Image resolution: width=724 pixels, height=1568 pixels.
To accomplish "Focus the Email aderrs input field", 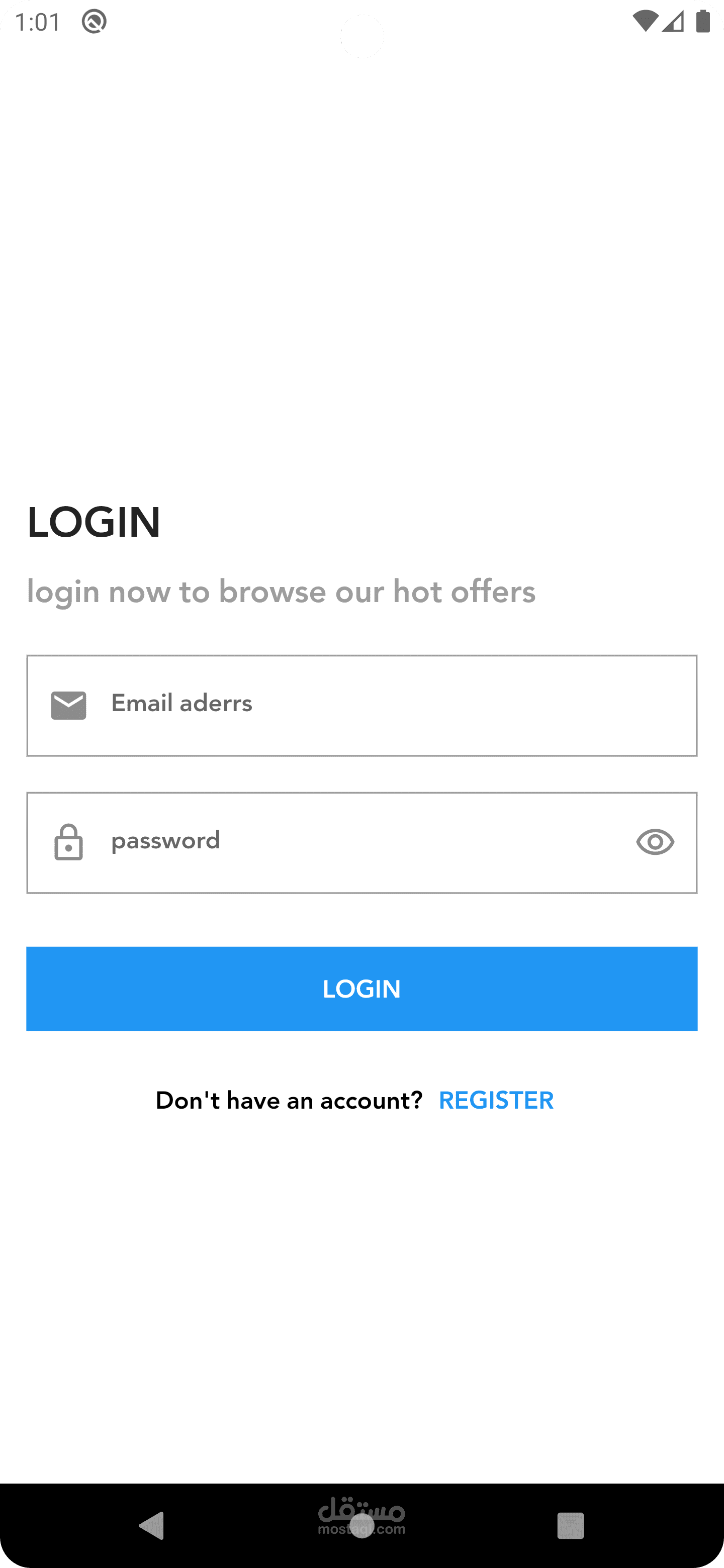I will click(361, 706).
